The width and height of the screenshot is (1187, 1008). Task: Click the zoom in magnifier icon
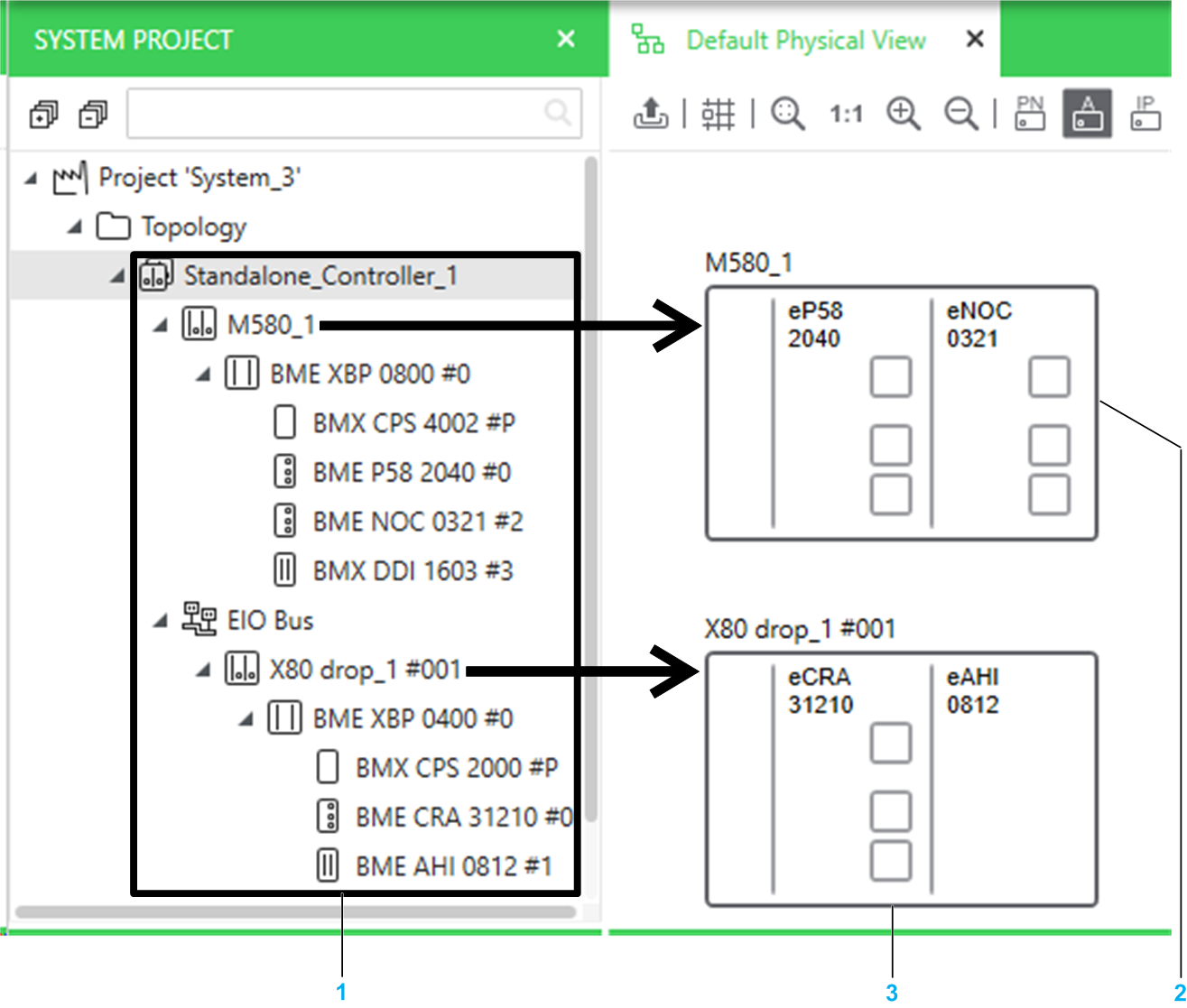[x=904, y=114]
